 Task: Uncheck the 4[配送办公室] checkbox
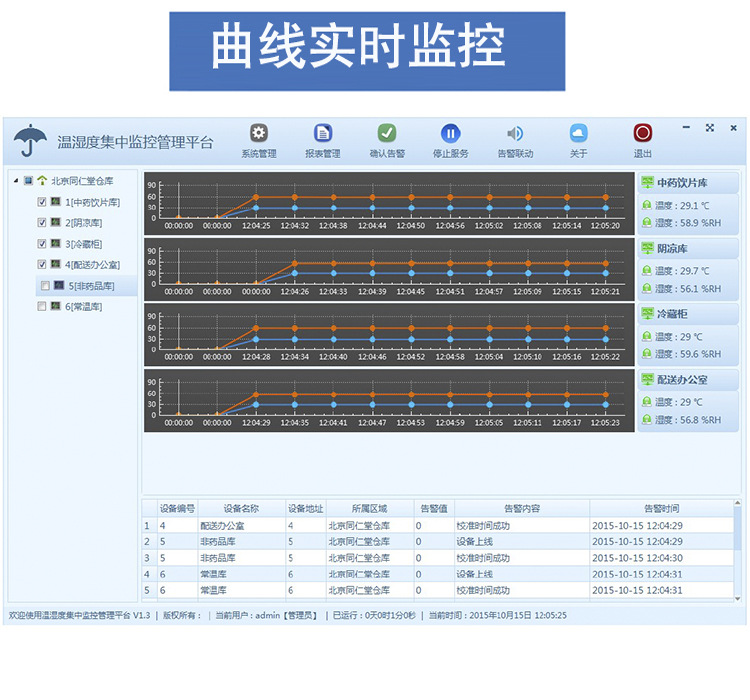pyautogui.click(x=42, y=264)
